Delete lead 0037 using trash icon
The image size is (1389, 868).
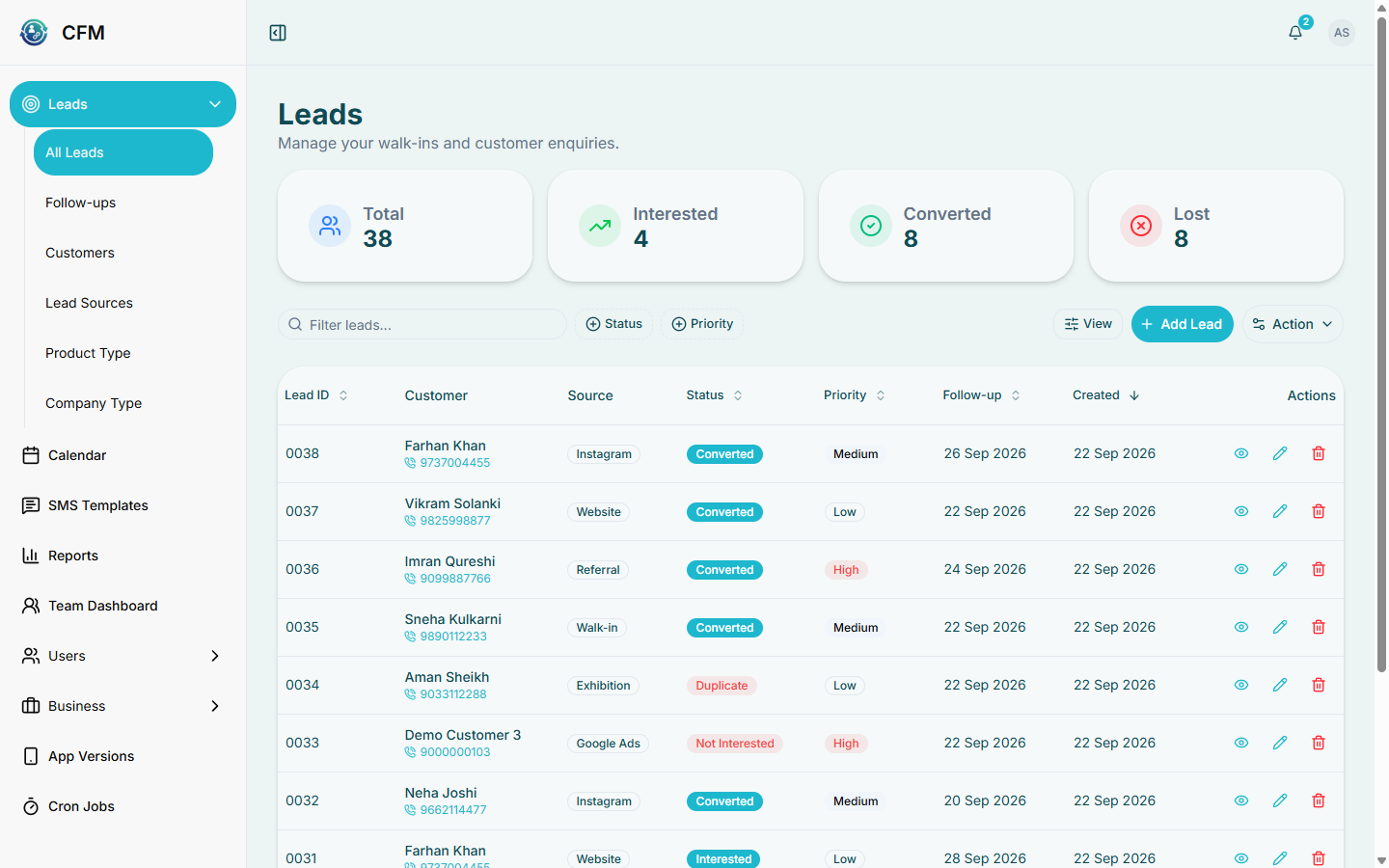coord(1319,511)
